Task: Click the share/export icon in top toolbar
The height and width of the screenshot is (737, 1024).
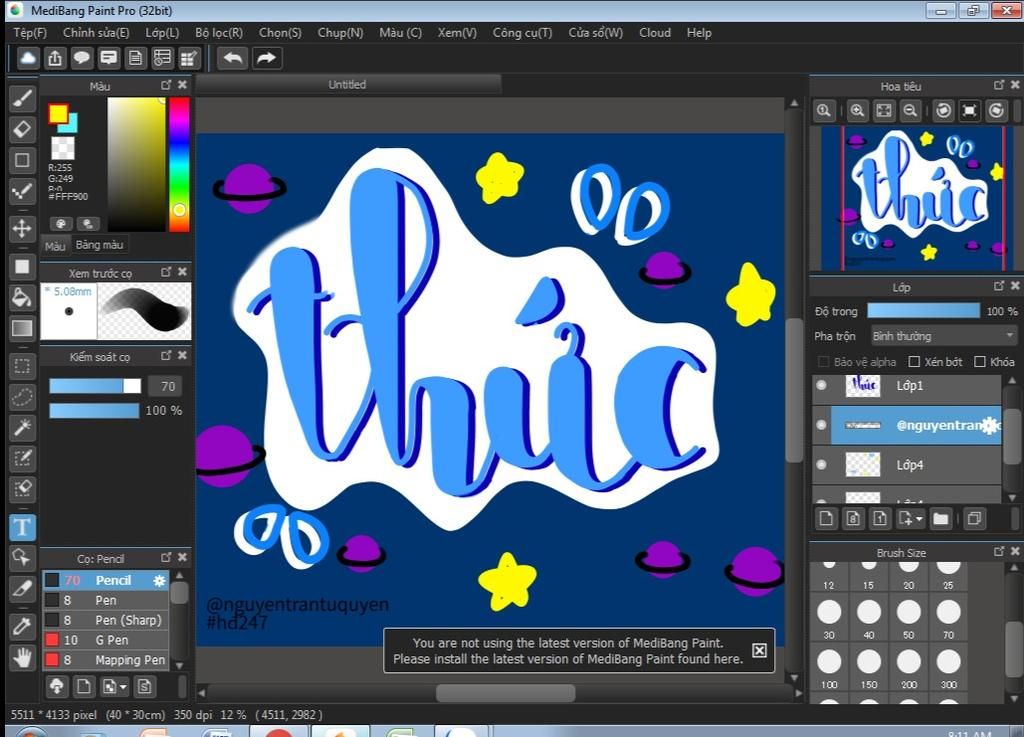Action: click(x=55, y=58)
